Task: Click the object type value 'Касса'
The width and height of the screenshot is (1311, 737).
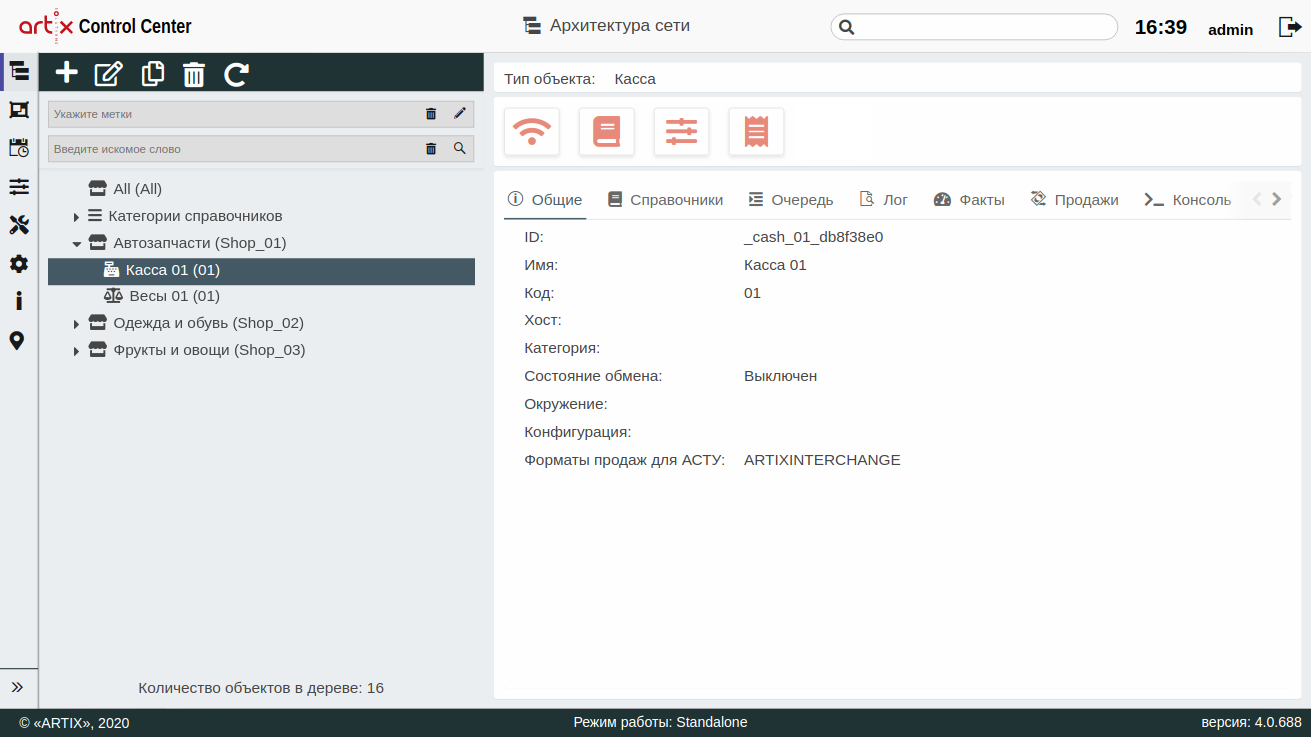Action: (635, 78)
